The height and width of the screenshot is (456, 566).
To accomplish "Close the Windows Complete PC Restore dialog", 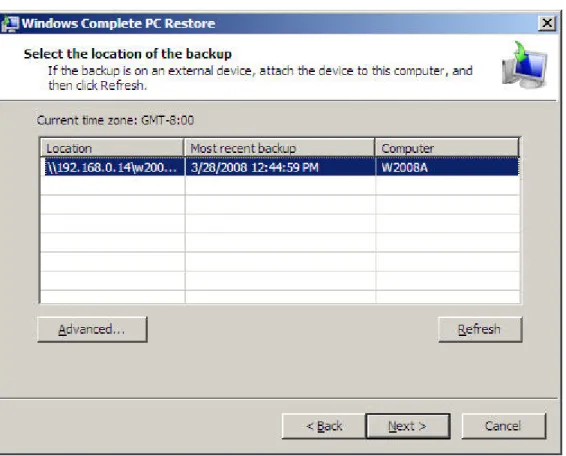I will 547,23.
